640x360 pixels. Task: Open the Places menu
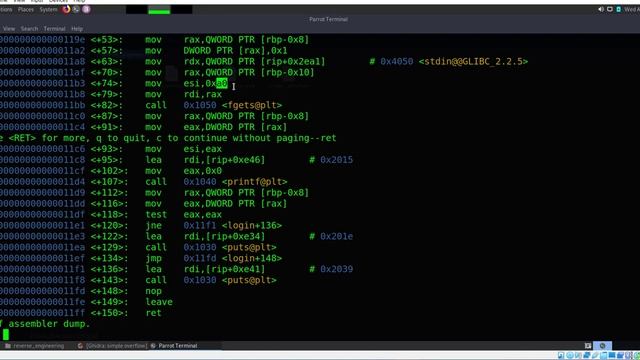[26, 9]
